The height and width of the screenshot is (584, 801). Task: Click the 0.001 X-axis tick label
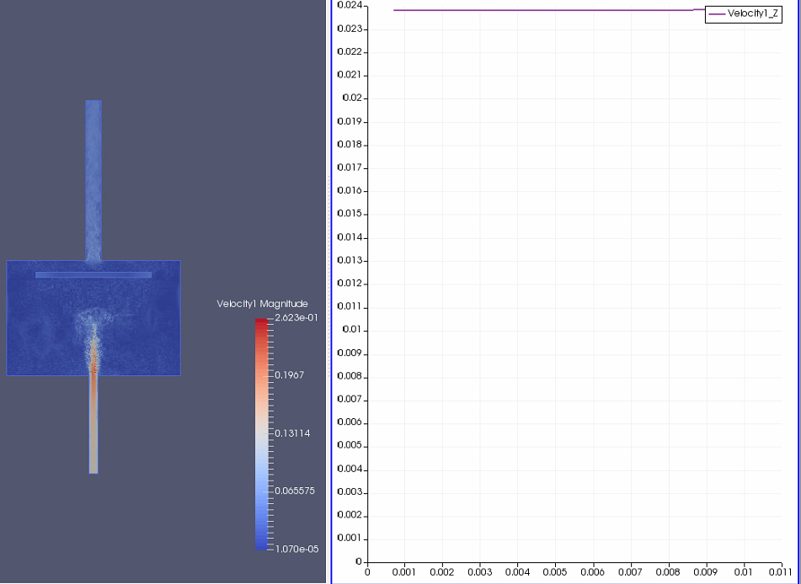click(x=405, y=573)
